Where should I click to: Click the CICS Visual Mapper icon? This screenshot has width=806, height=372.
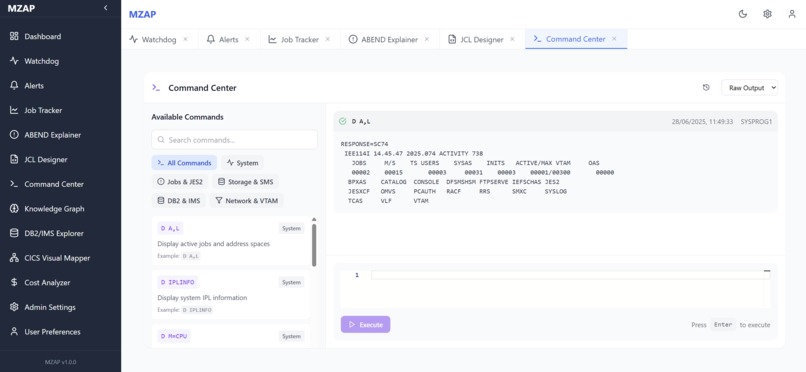click(14, 258)
